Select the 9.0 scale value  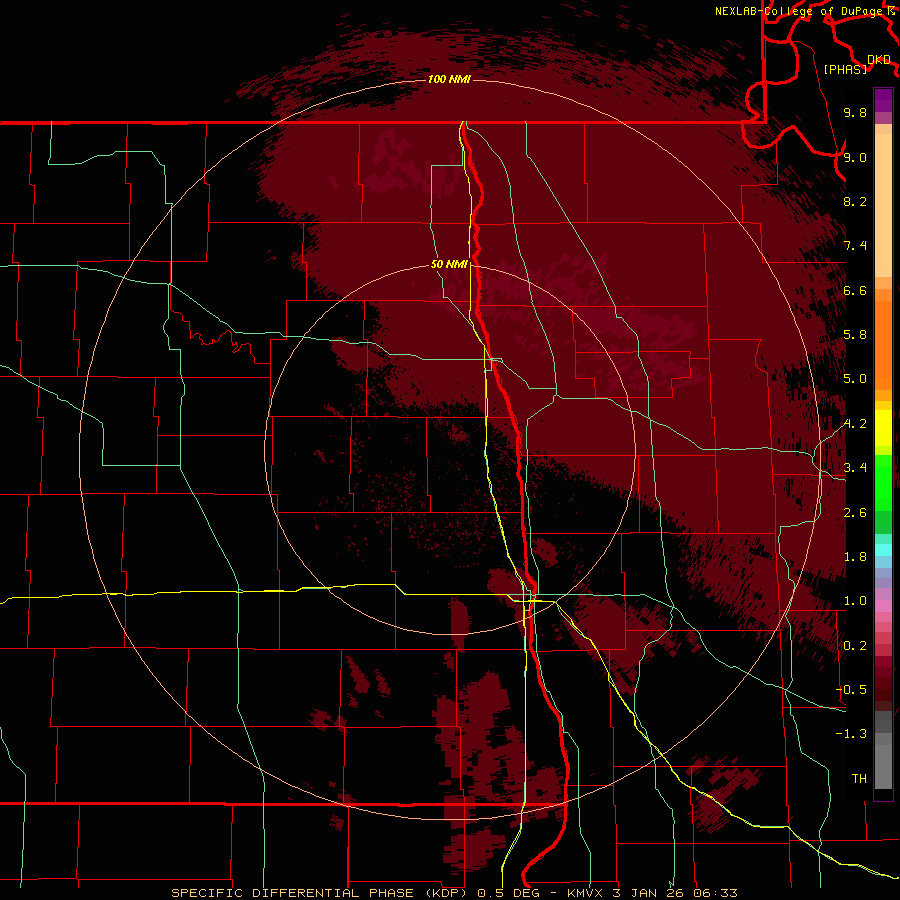(x=855, y=157)
